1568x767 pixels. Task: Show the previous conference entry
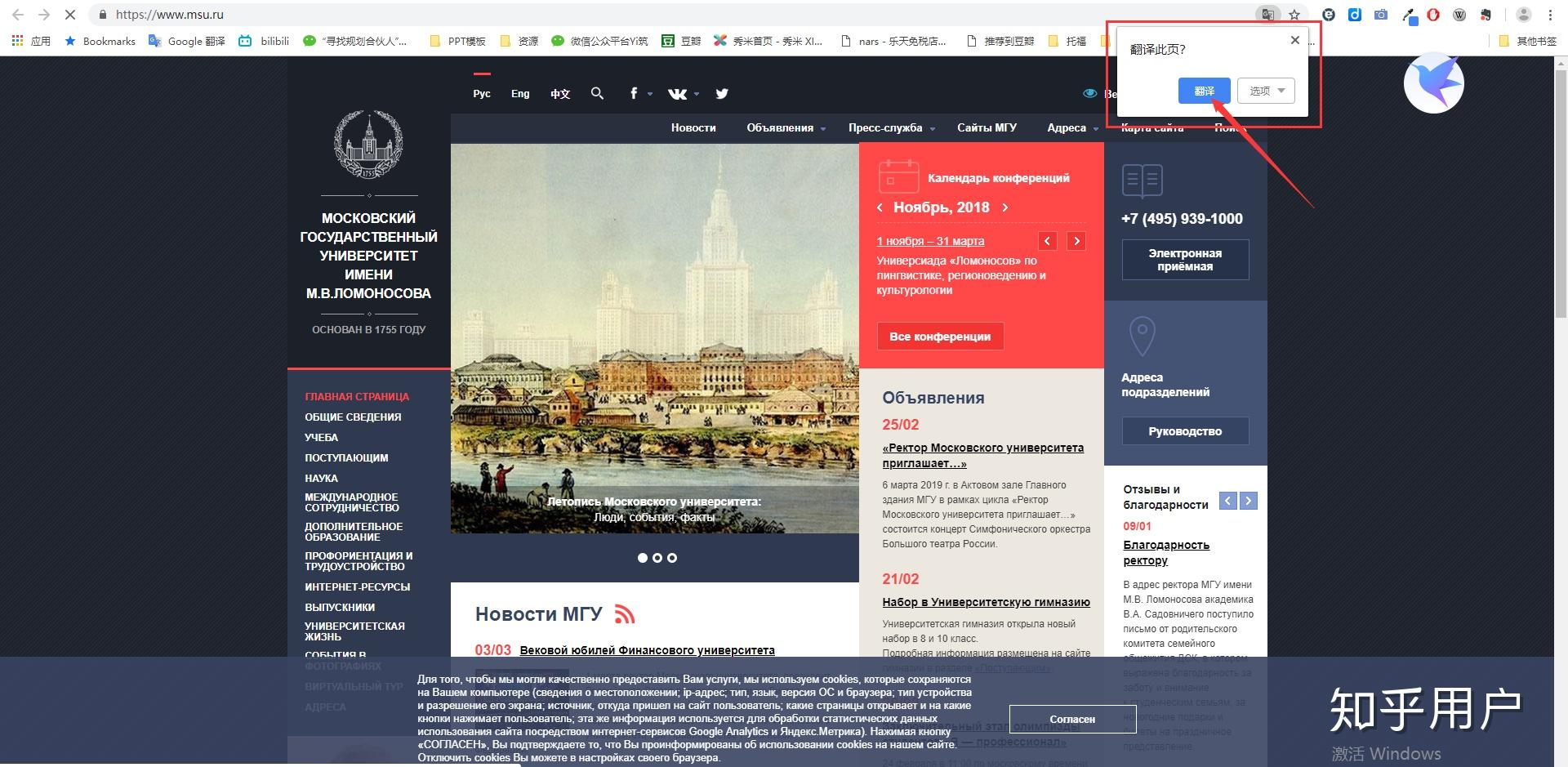1048,241
